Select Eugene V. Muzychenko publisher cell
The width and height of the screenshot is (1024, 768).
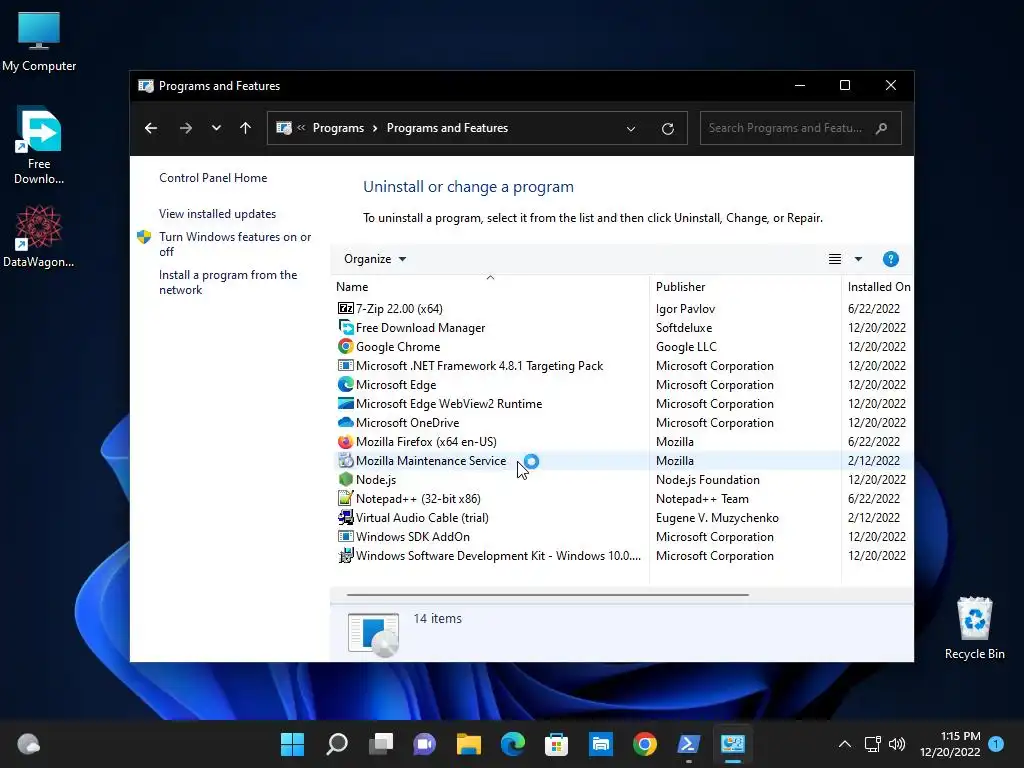point(717,517)
